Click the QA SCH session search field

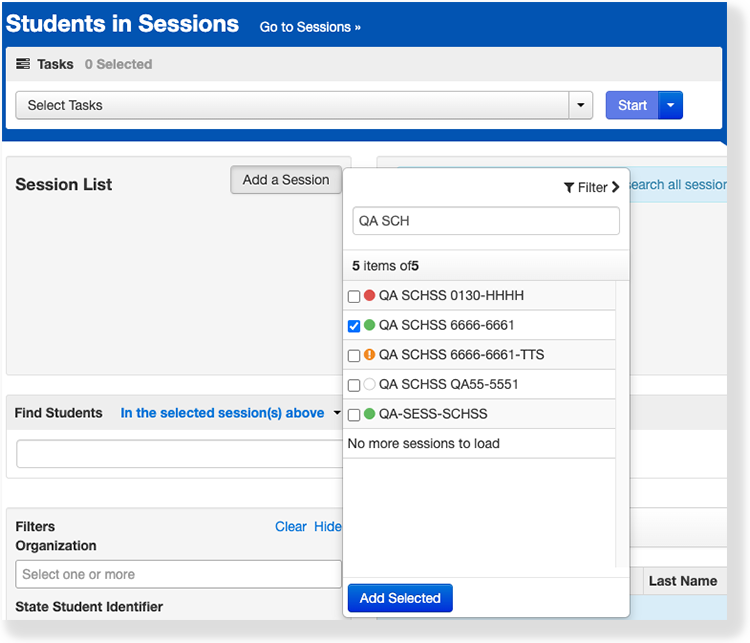(x=486, y=221)
